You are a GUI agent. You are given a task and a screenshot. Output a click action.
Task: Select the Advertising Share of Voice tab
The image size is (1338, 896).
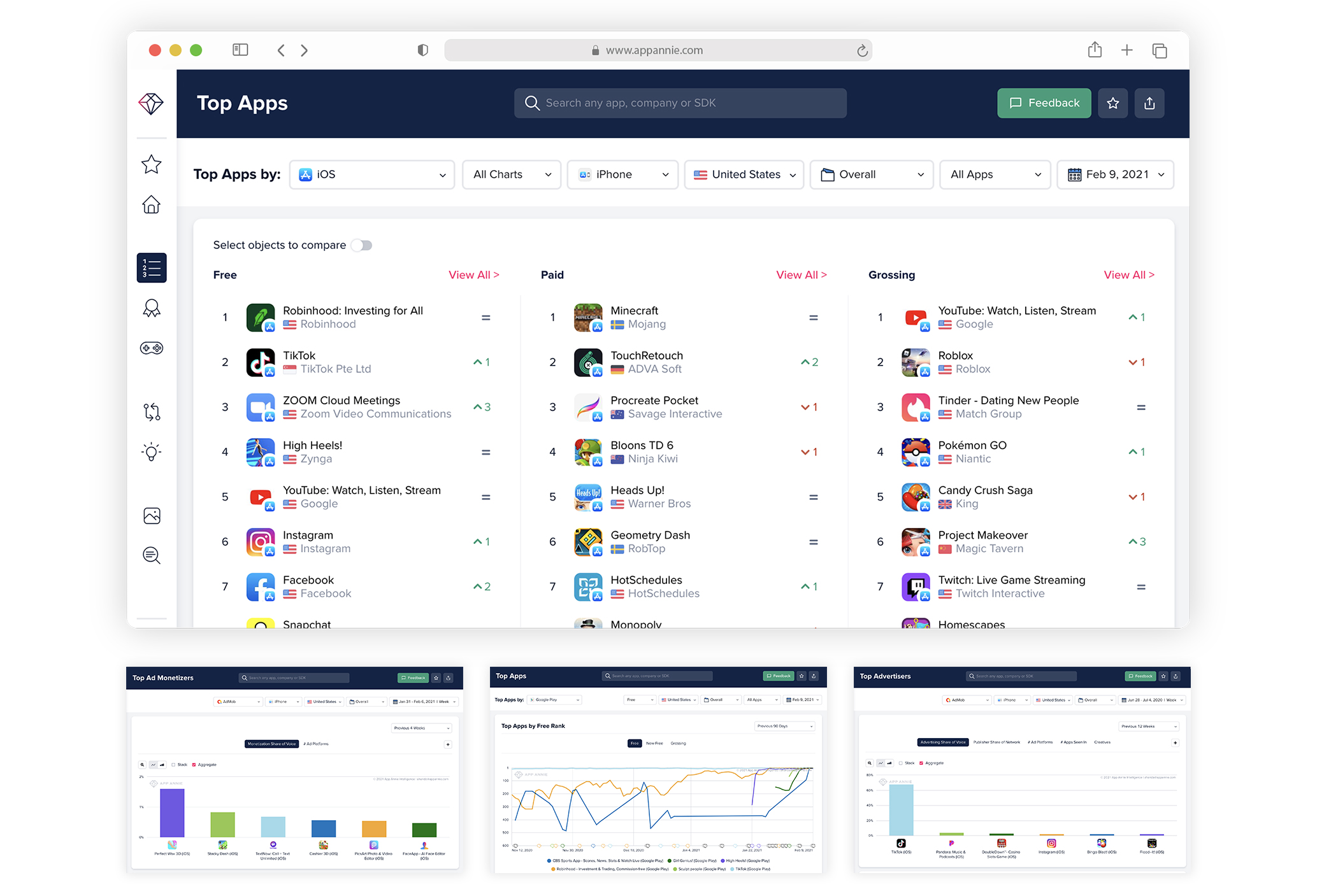point(943,742)
